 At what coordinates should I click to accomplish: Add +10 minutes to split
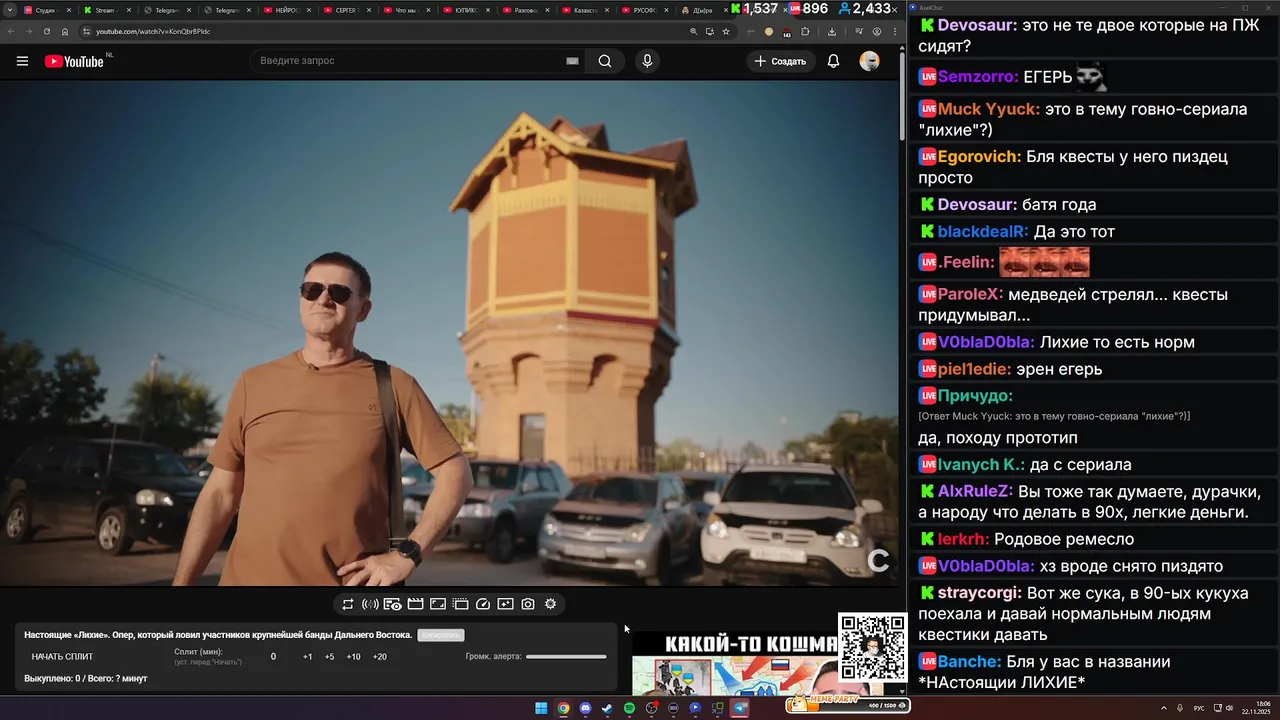353,657
